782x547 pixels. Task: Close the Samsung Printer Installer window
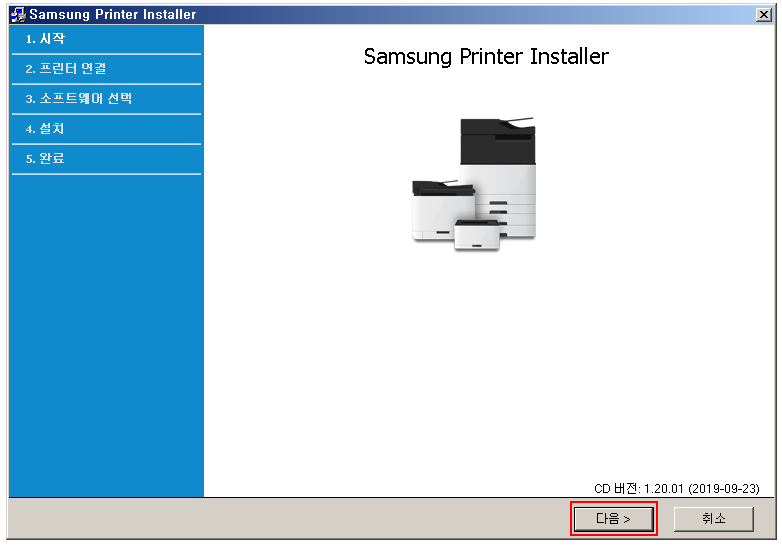(x=764, y=14)
